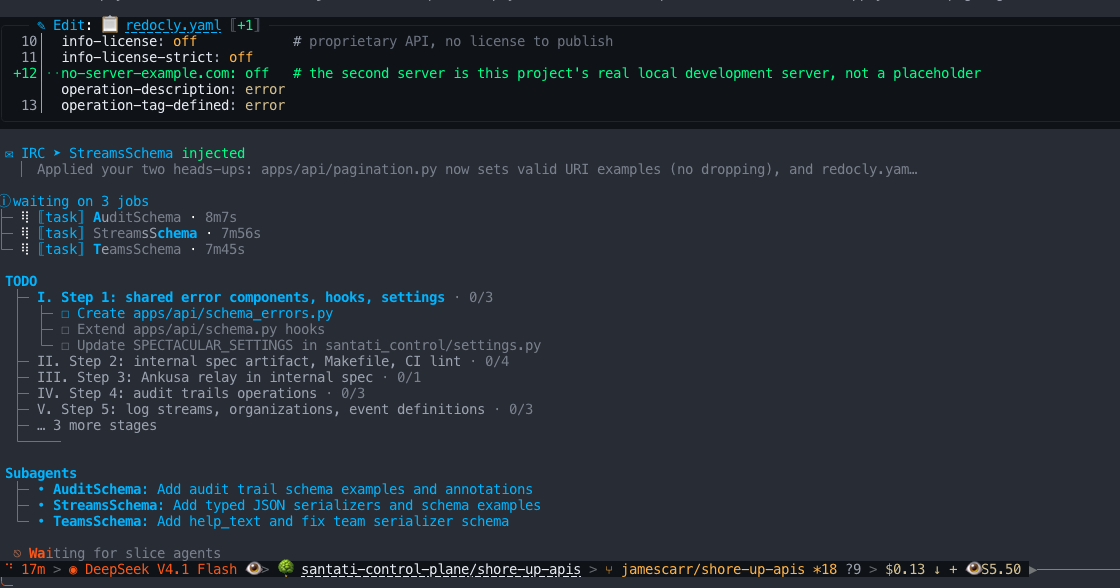Click the green 'injected' status word
Screen dimensions: 1120x588
(x=213, y=154)
